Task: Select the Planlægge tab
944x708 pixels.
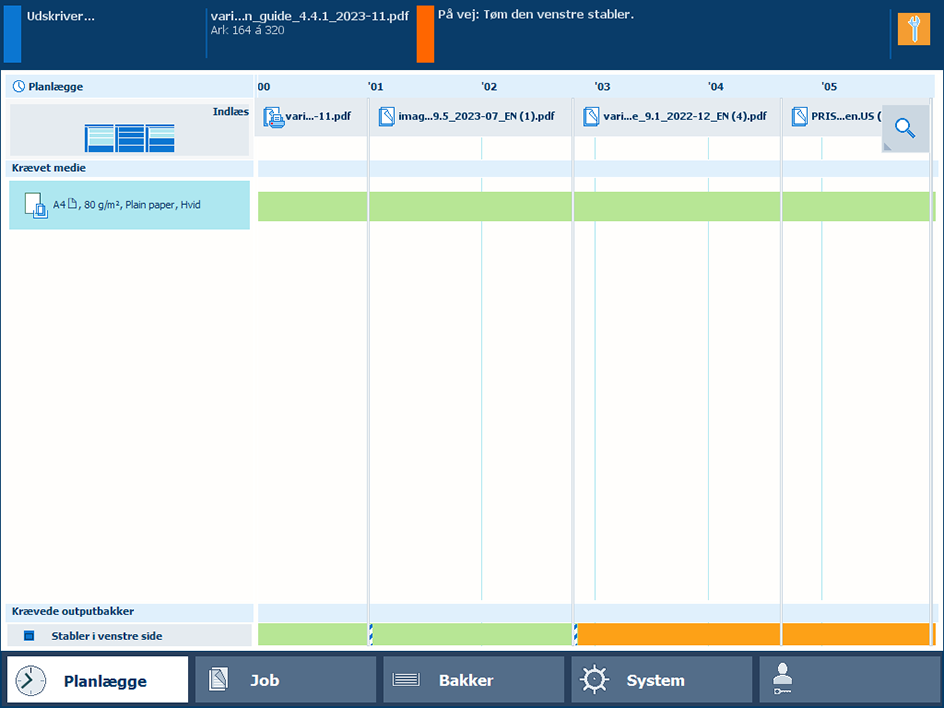Action: tap(97, 680)
